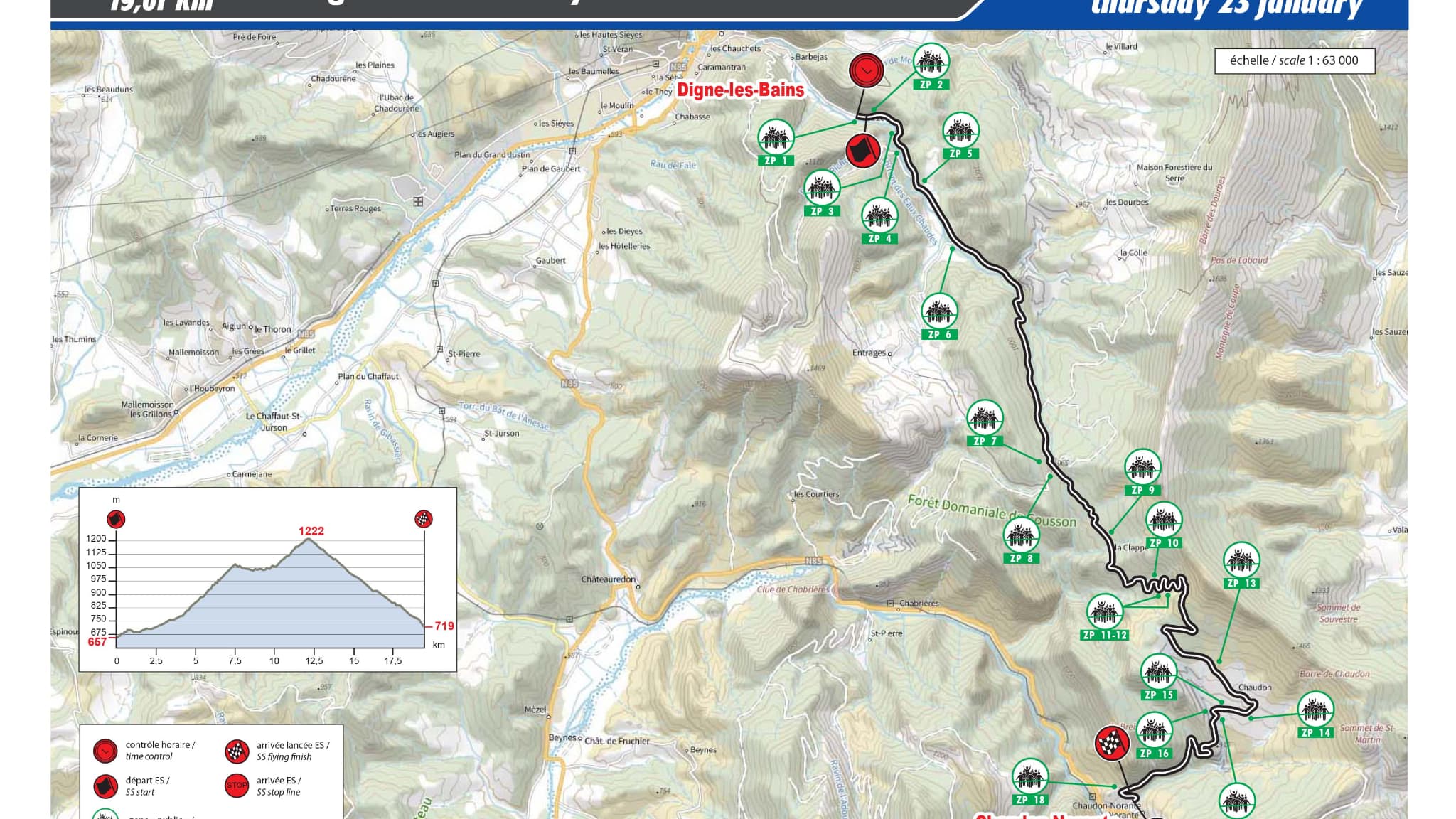Click the Barre de Chaudon ridge label

(x=1334, y=674)
